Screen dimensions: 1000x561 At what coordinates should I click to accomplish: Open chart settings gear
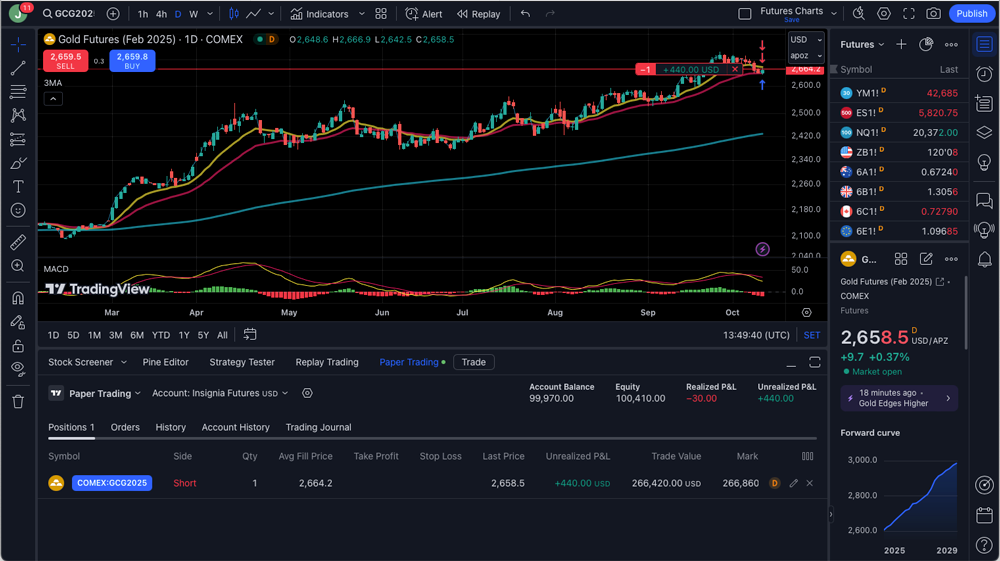tap(883, 13)
